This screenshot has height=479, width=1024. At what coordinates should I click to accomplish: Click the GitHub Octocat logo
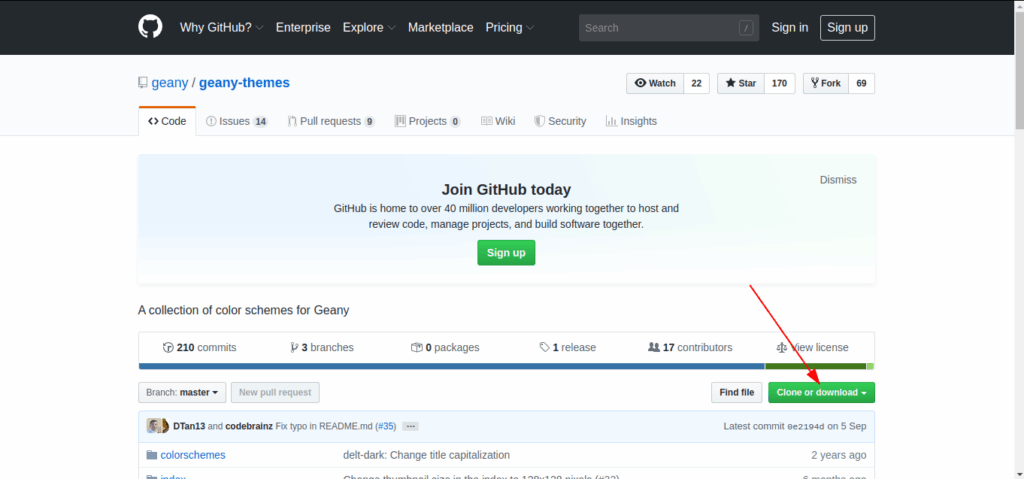coord(150,27)
